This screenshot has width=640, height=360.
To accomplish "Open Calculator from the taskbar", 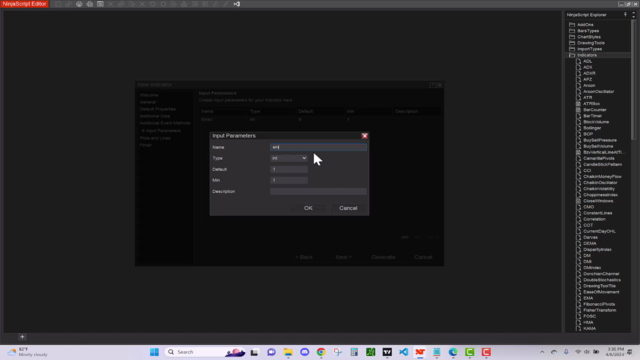I will pyautogui.click(x=354, y=352).
